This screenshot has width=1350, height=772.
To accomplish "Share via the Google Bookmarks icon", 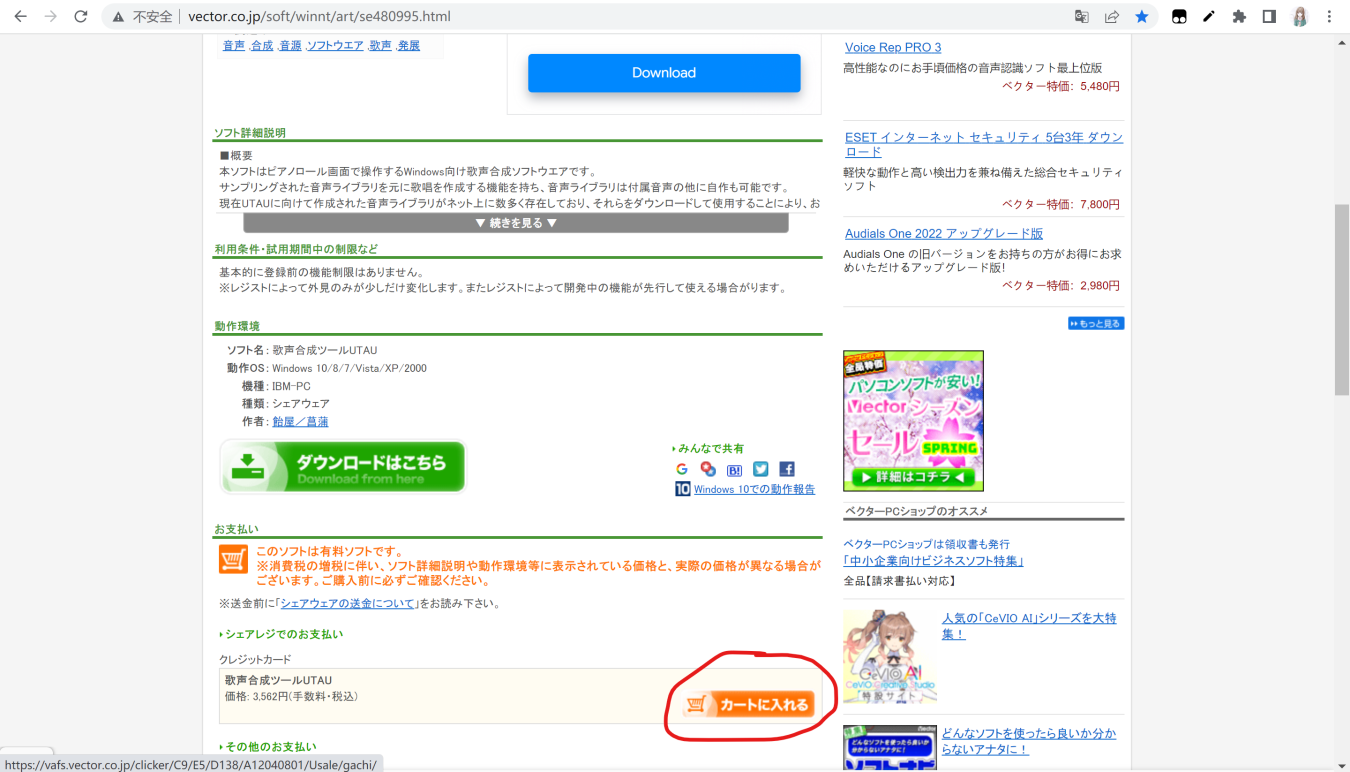I will (708, 469).
